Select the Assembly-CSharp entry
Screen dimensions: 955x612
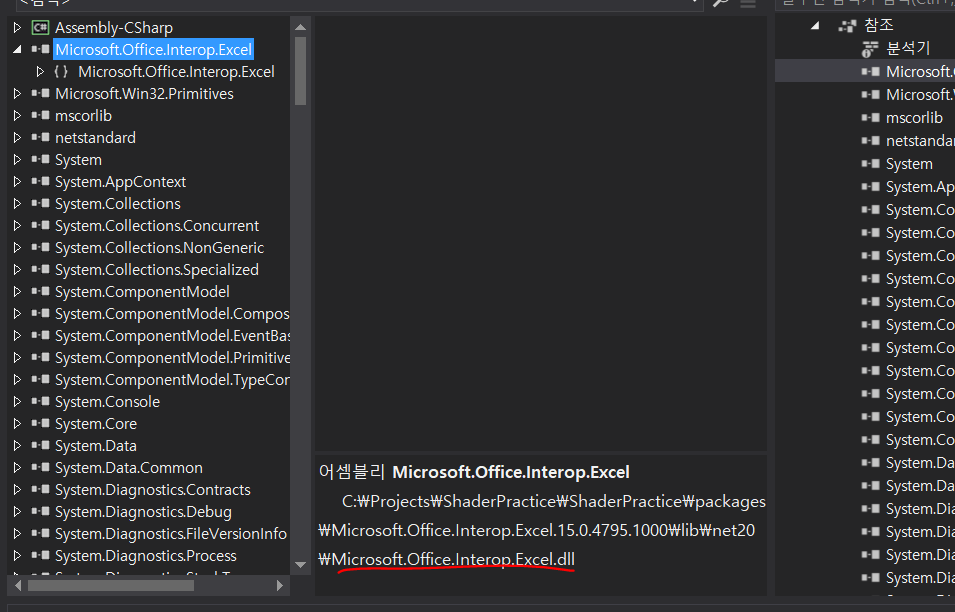click(114, 27)
